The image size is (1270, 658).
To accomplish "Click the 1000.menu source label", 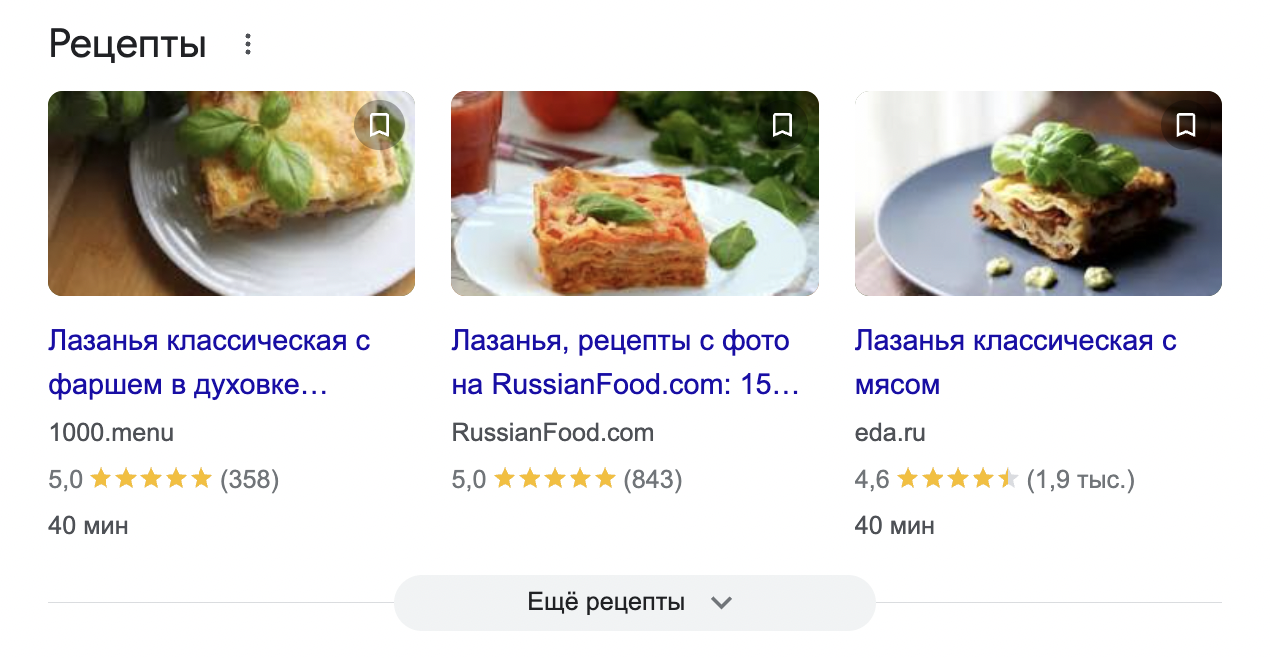I will pyautogui.click(x=111, y=433).
